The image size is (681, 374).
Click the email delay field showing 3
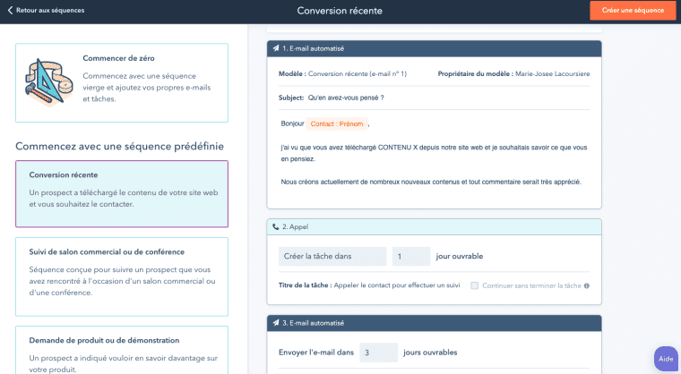coord(378,352)
